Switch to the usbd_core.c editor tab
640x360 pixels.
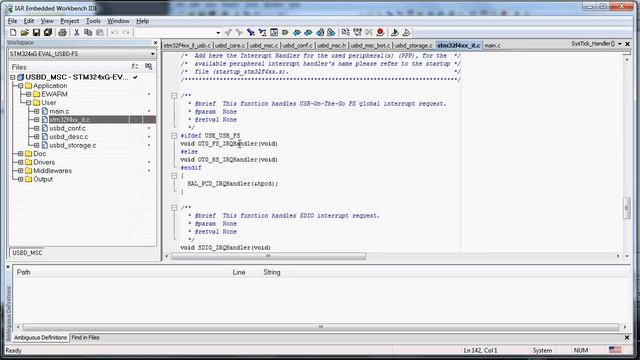230,45
